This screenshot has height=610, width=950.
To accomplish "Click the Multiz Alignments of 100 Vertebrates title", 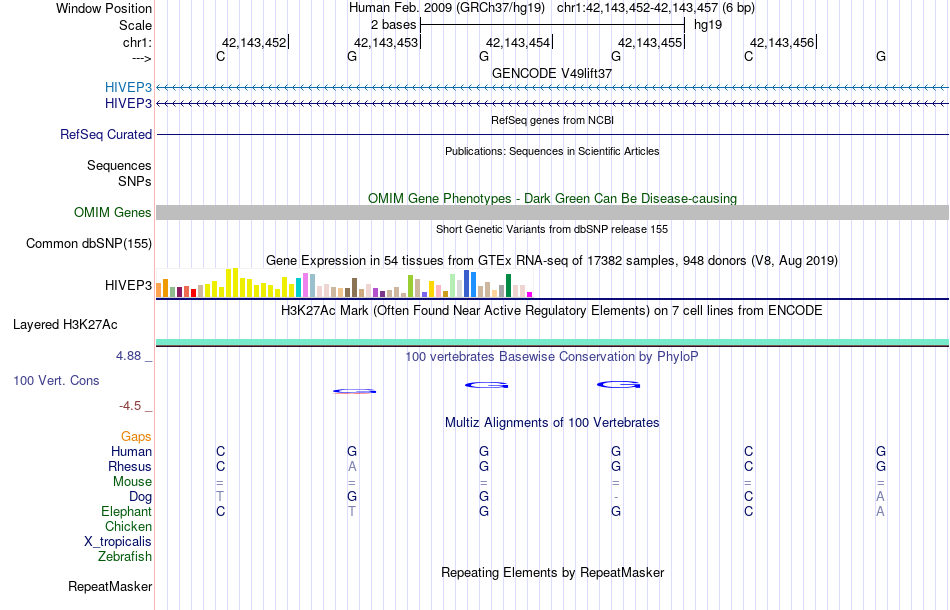I will [552, 422].
